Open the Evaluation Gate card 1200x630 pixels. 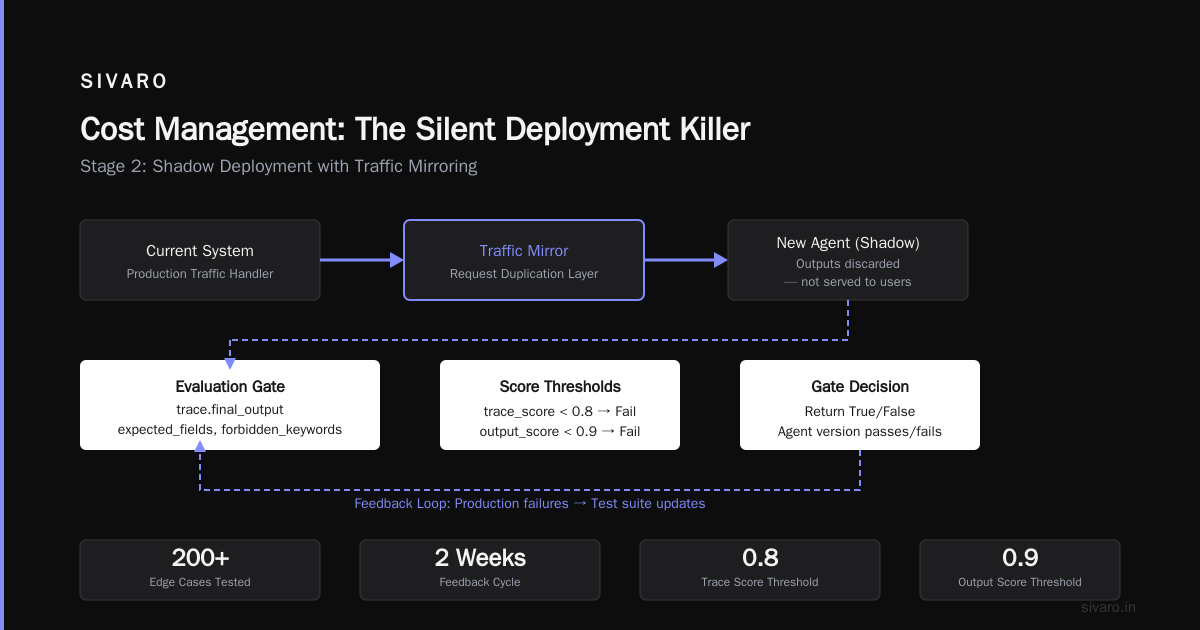click(x=230, y=405)
